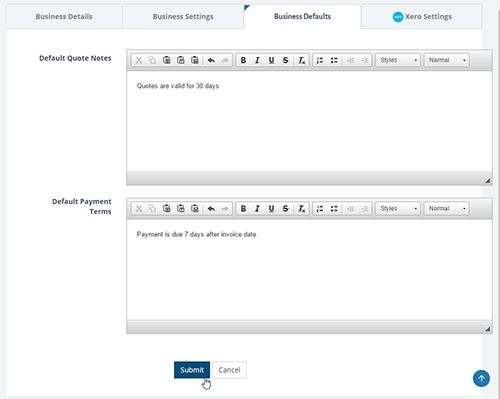This screenshot has height=399, width=500.
Task: Click Quote Notes editor resize handle
Action: pos(488,181)
